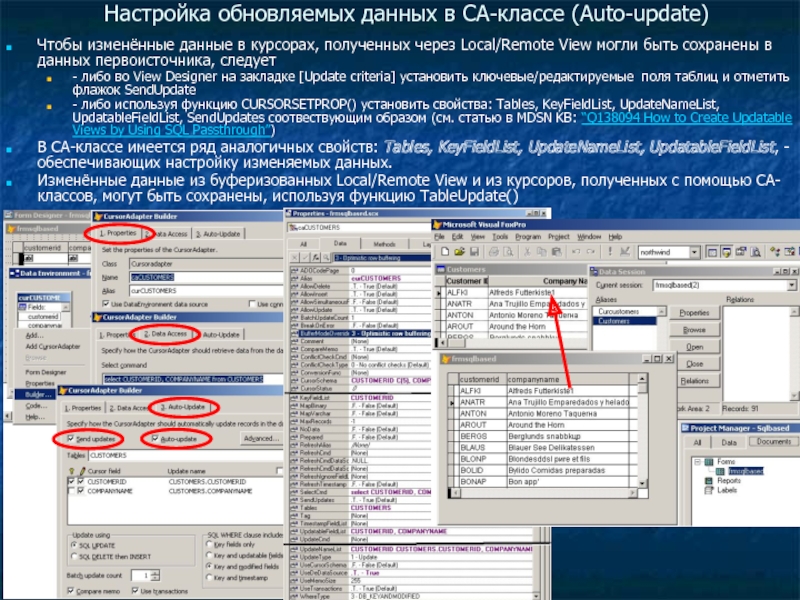Viewport: 800px width, 600px height.
Task: Click the Tables input field containing CUSTOMERS
Action: [185, 455]
